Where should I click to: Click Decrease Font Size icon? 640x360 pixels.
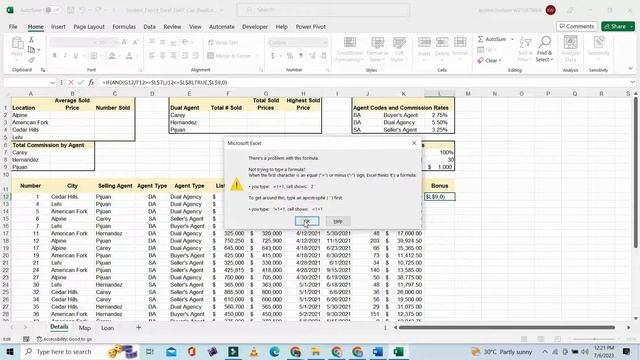[136, 42]
